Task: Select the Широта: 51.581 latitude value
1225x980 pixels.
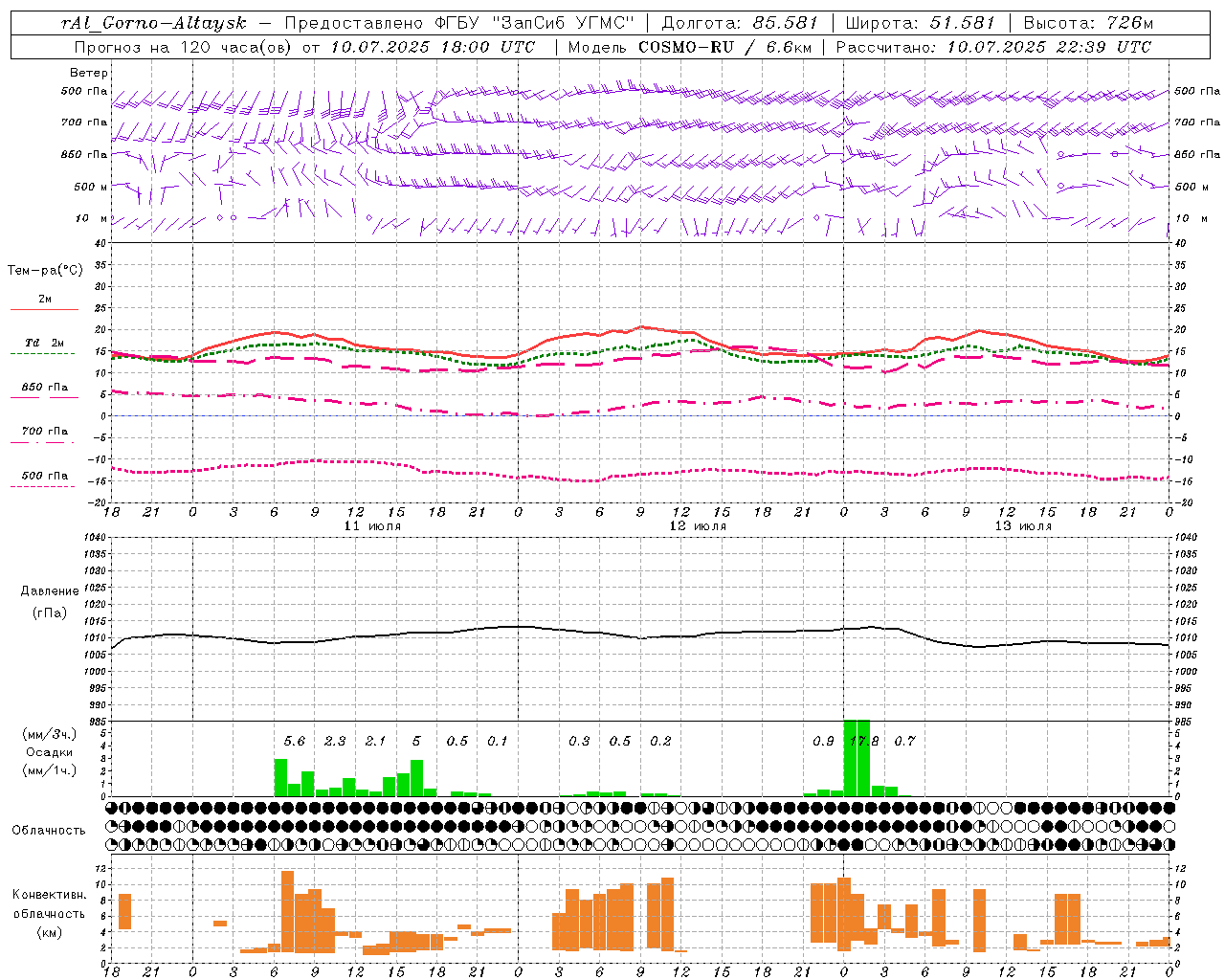Action: [921, 23]
